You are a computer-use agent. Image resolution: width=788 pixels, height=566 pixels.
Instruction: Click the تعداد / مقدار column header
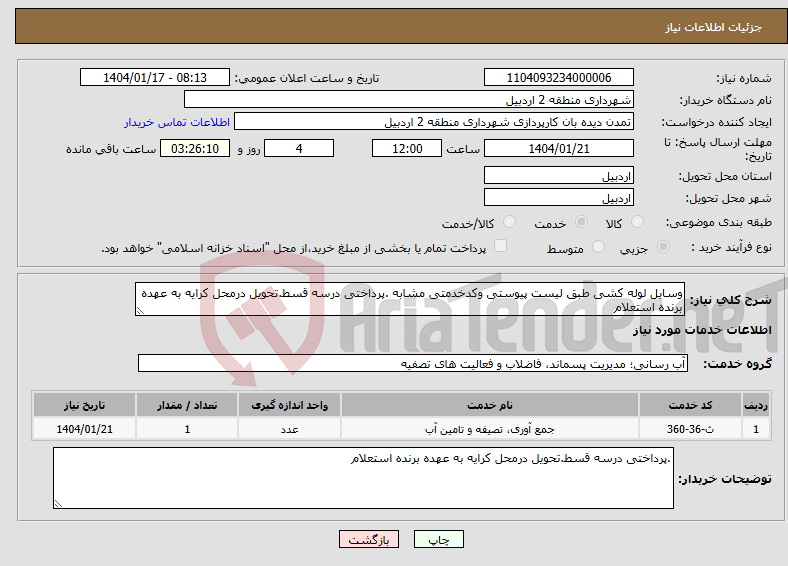[187, 405]
